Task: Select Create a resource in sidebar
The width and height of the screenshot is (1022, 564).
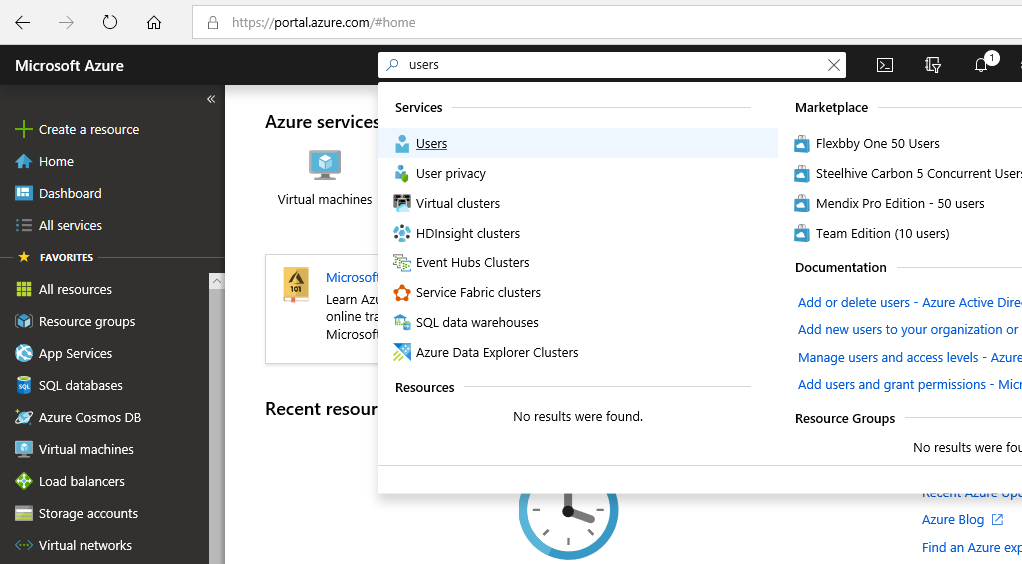Action: [89, 129]
